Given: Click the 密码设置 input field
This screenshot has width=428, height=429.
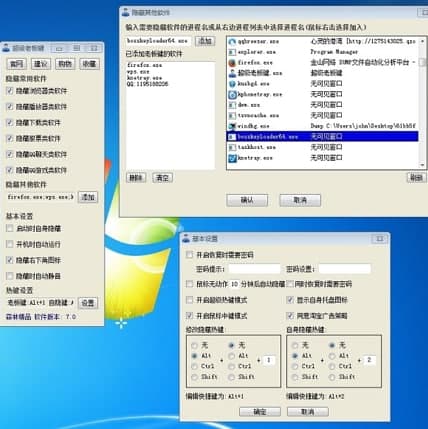Looking at the screenshot, I should pos(345,269).
